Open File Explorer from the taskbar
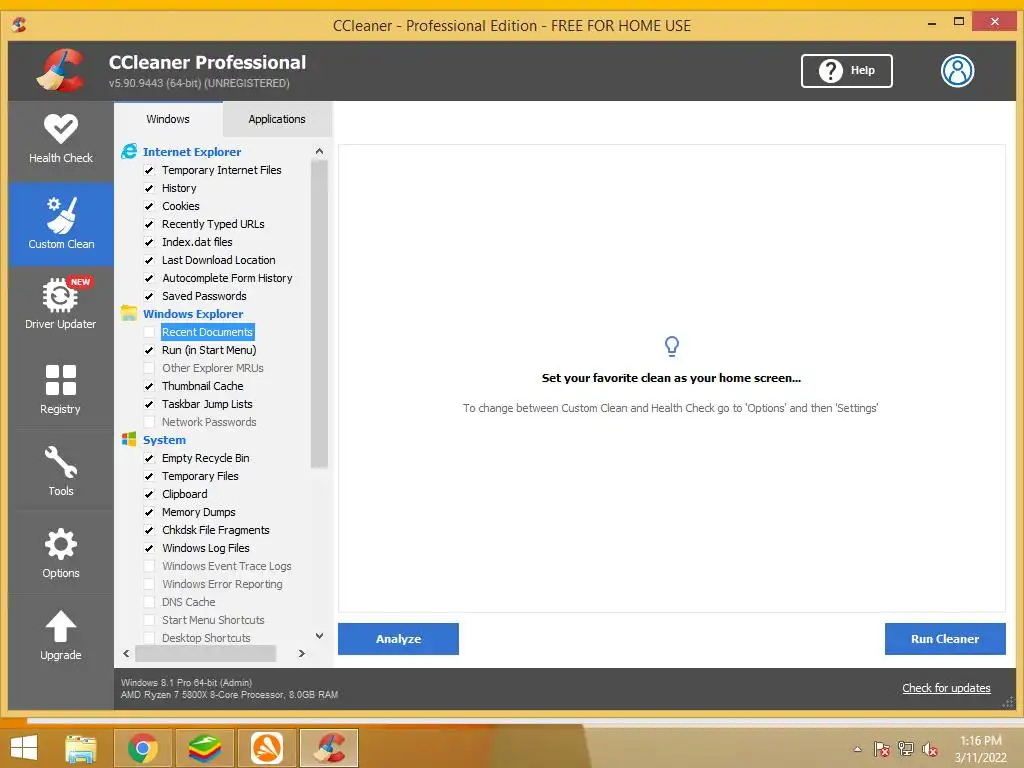Image resolution: width=1024 pixels, height=768 pixels. pyautogui.click(x=81, y=748)
